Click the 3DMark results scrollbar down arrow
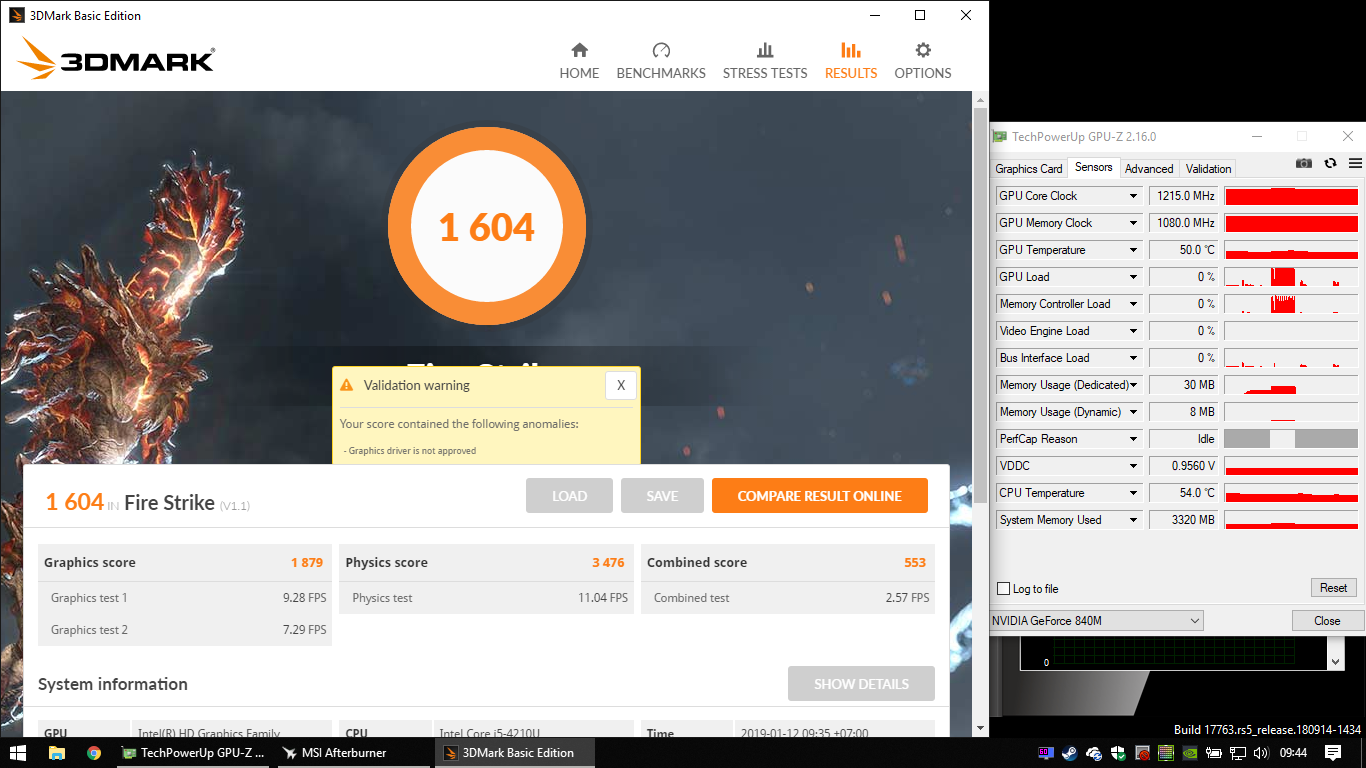The image size is (1366, 768). [x=981, y=728]
